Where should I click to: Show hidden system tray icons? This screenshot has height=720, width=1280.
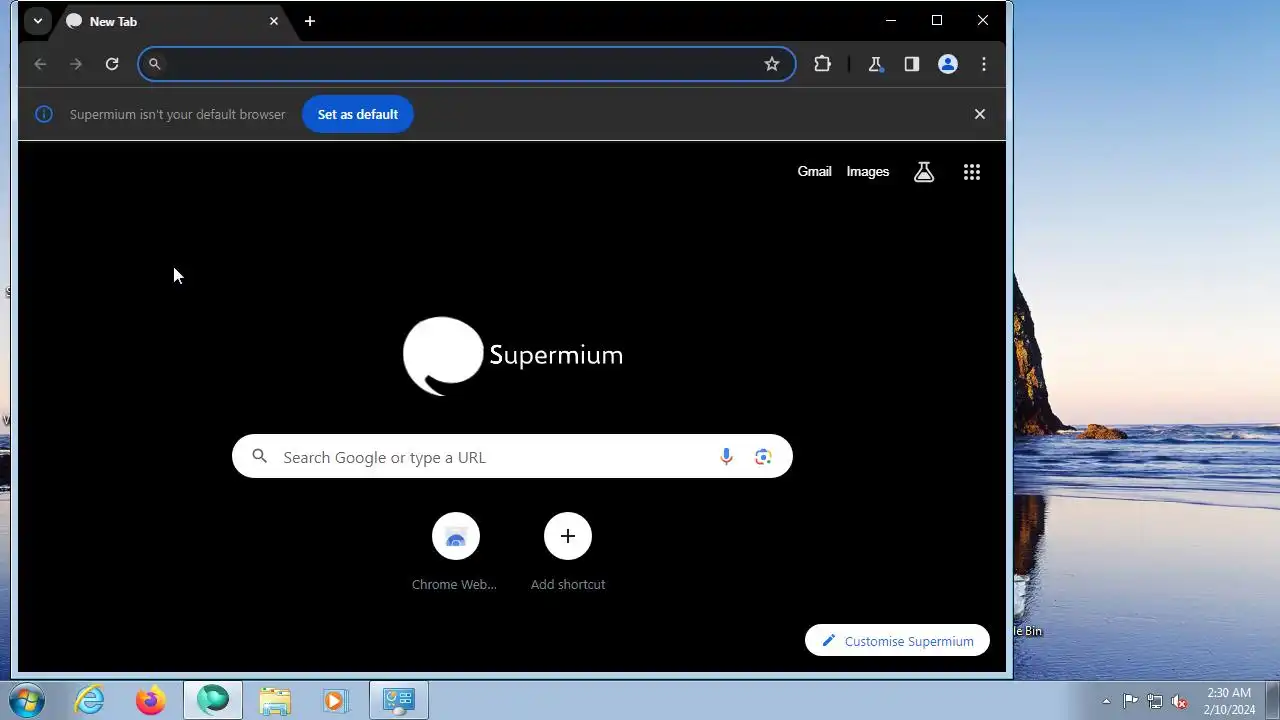1106,701
